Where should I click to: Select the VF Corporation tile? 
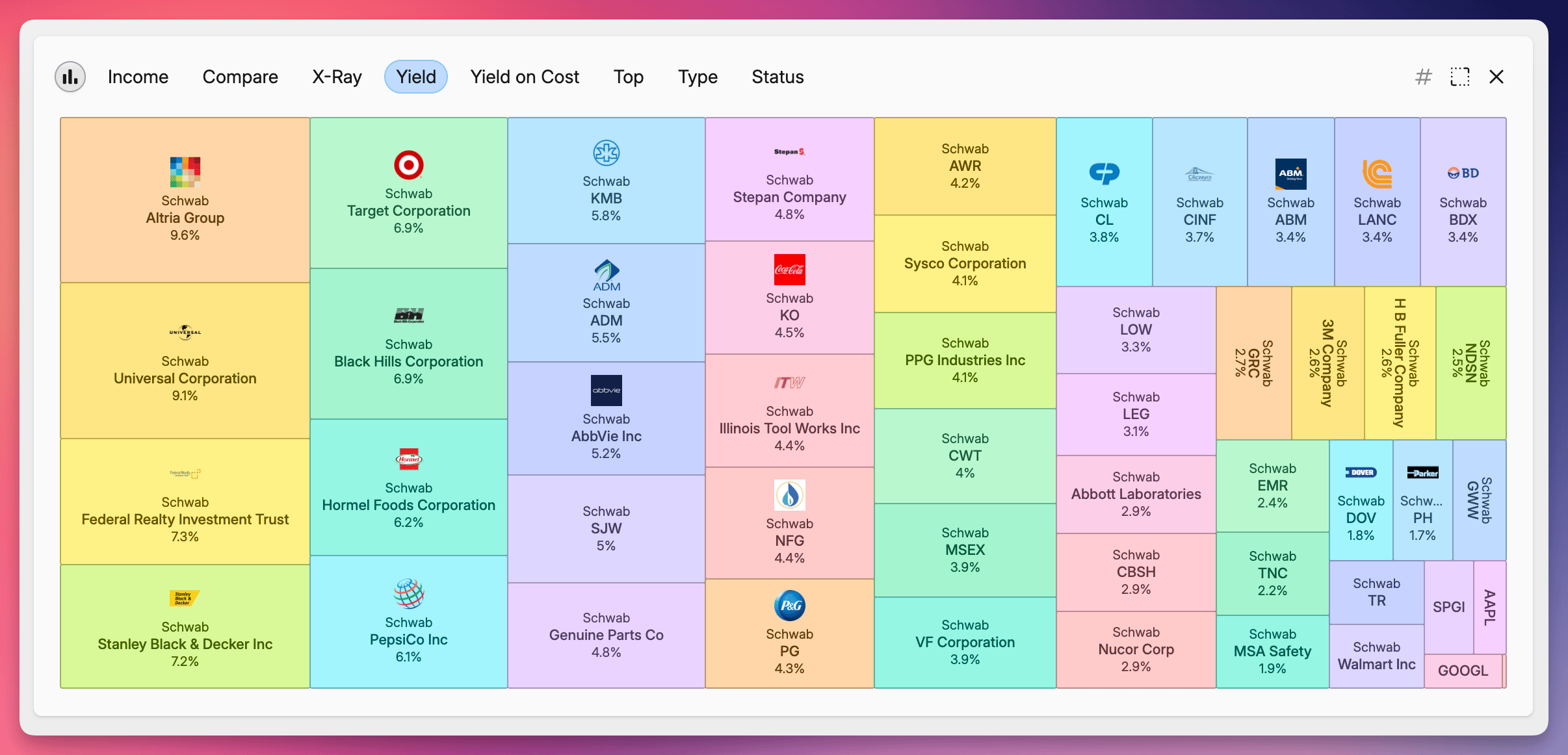965,643
